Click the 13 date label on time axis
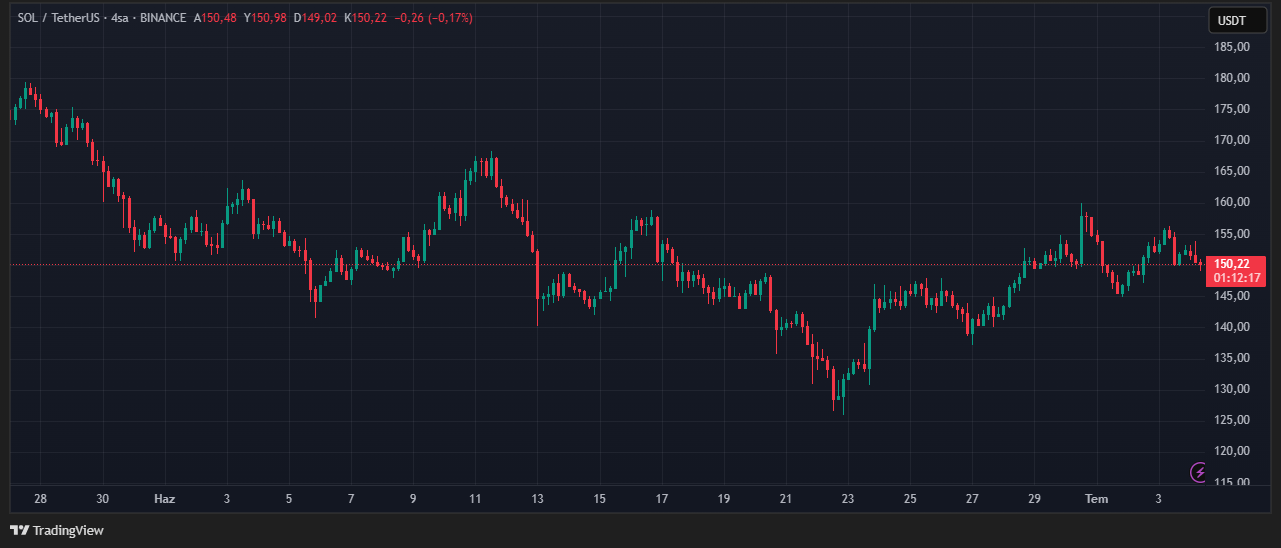The width and height of the screenshot is (1281, 548). (x=537, y=498)
